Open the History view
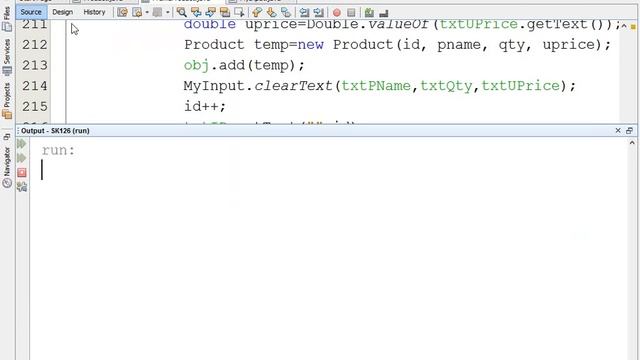640x360 pixels. 94,12
